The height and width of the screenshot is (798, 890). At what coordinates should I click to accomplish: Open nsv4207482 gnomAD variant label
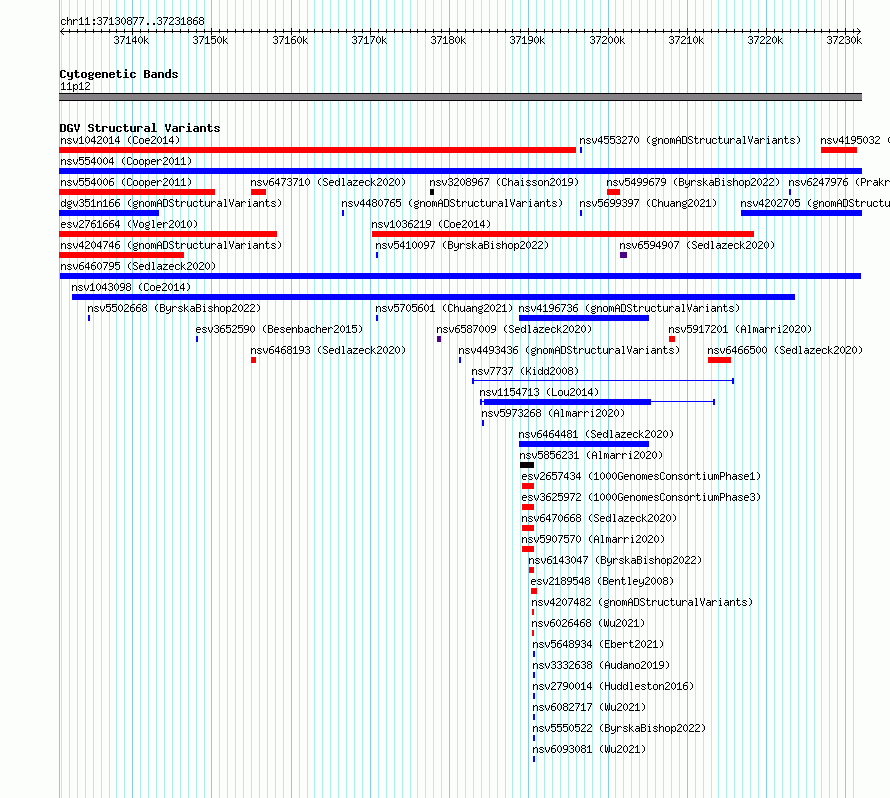click(642, 602)
